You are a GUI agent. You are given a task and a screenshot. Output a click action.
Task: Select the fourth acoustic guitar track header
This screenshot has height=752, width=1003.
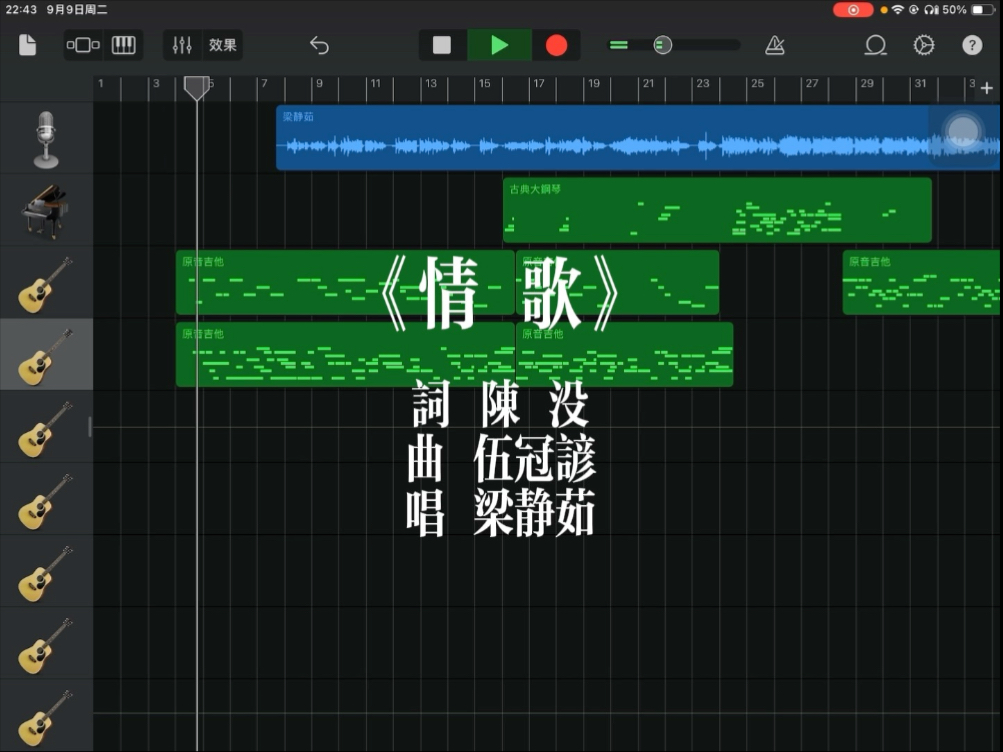[46, 499]
